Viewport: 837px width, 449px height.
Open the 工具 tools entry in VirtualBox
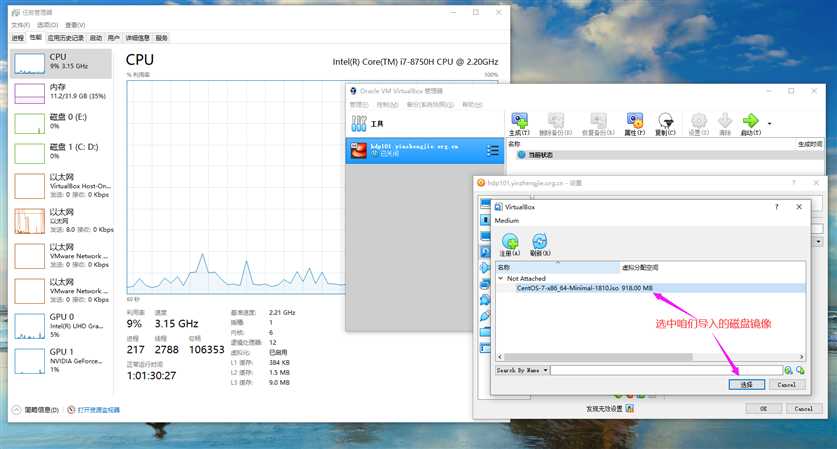point(425,124)
